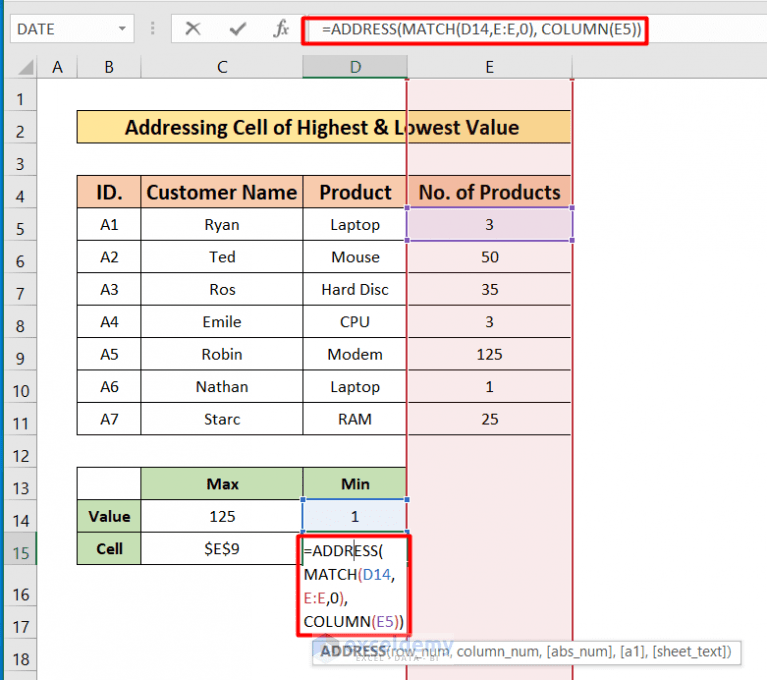
Task: Select Ryan's quantity cell showing 3
Action: click(x=489, y=225)
